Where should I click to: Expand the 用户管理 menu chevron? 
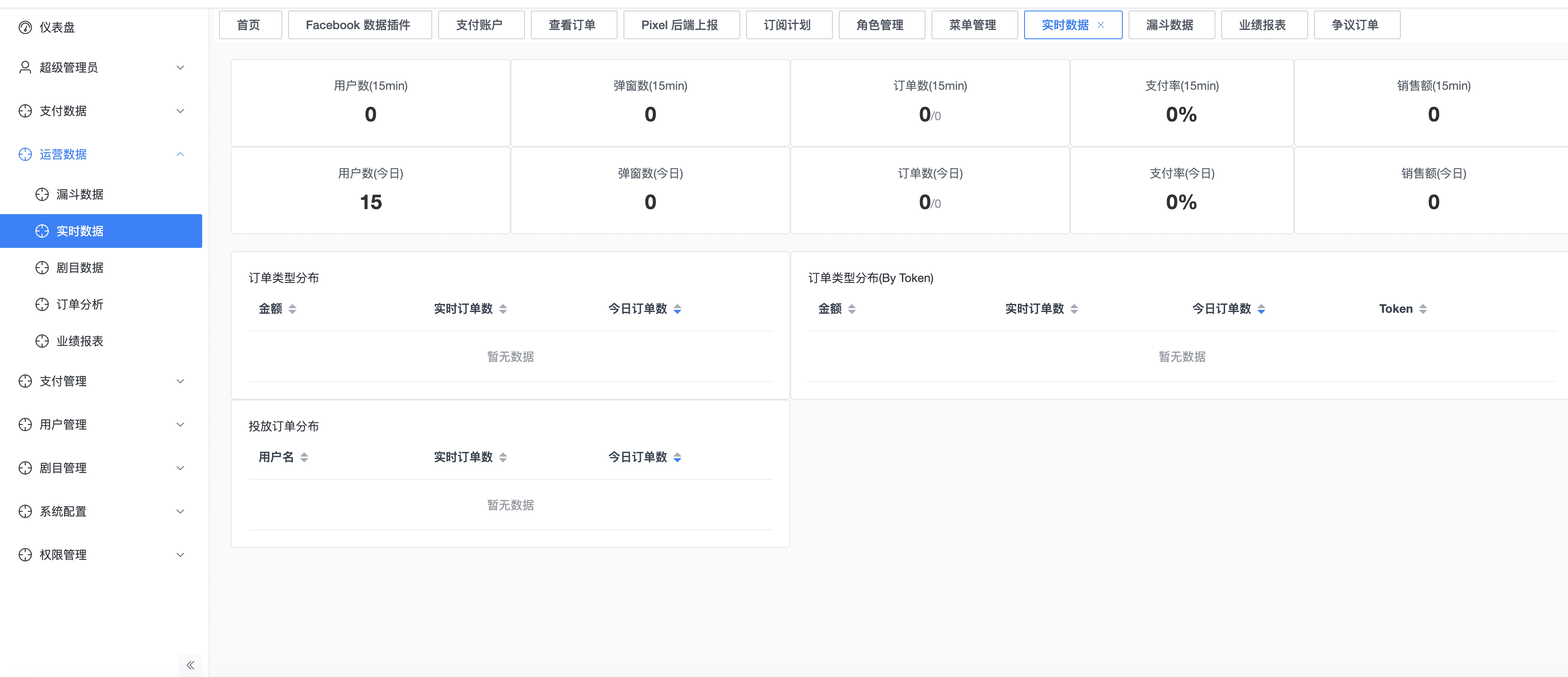(180, 424)
